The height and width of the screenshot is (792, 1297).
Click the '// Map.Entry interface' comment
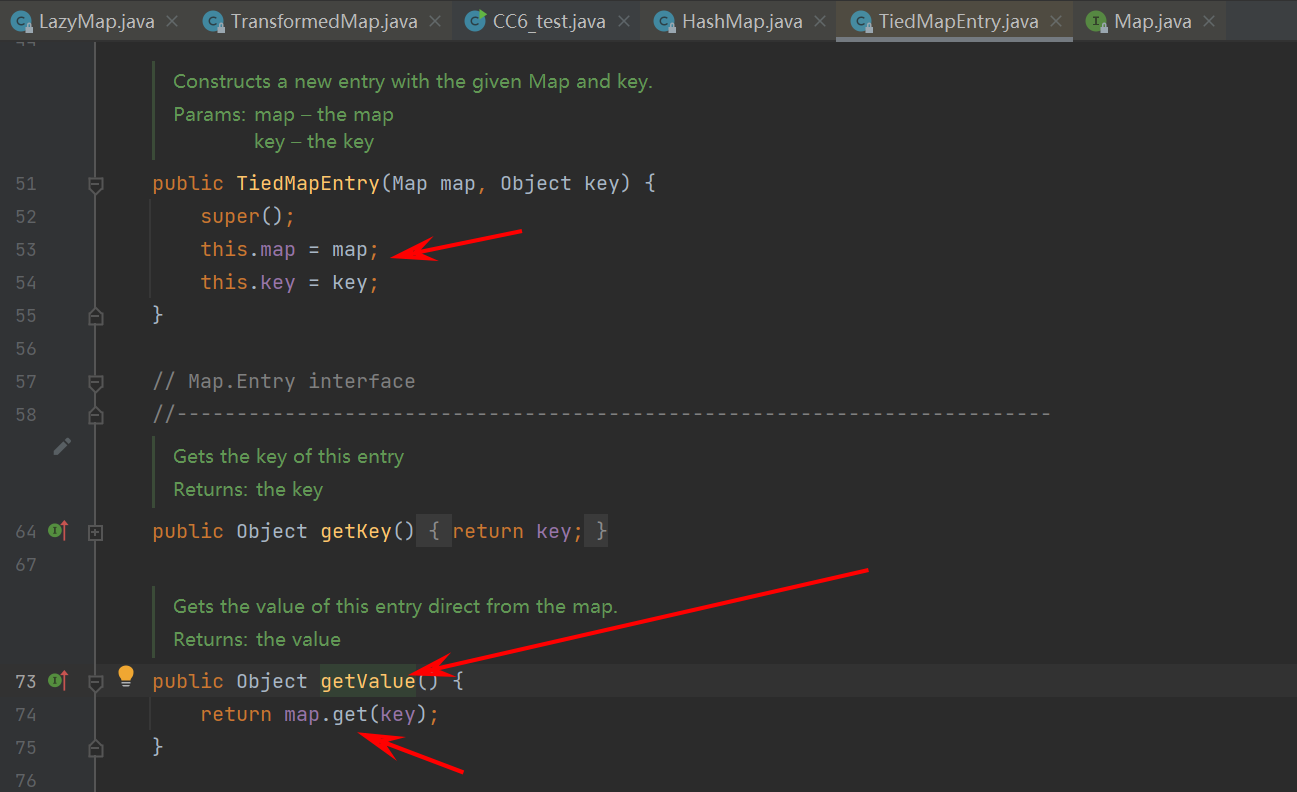284,381
